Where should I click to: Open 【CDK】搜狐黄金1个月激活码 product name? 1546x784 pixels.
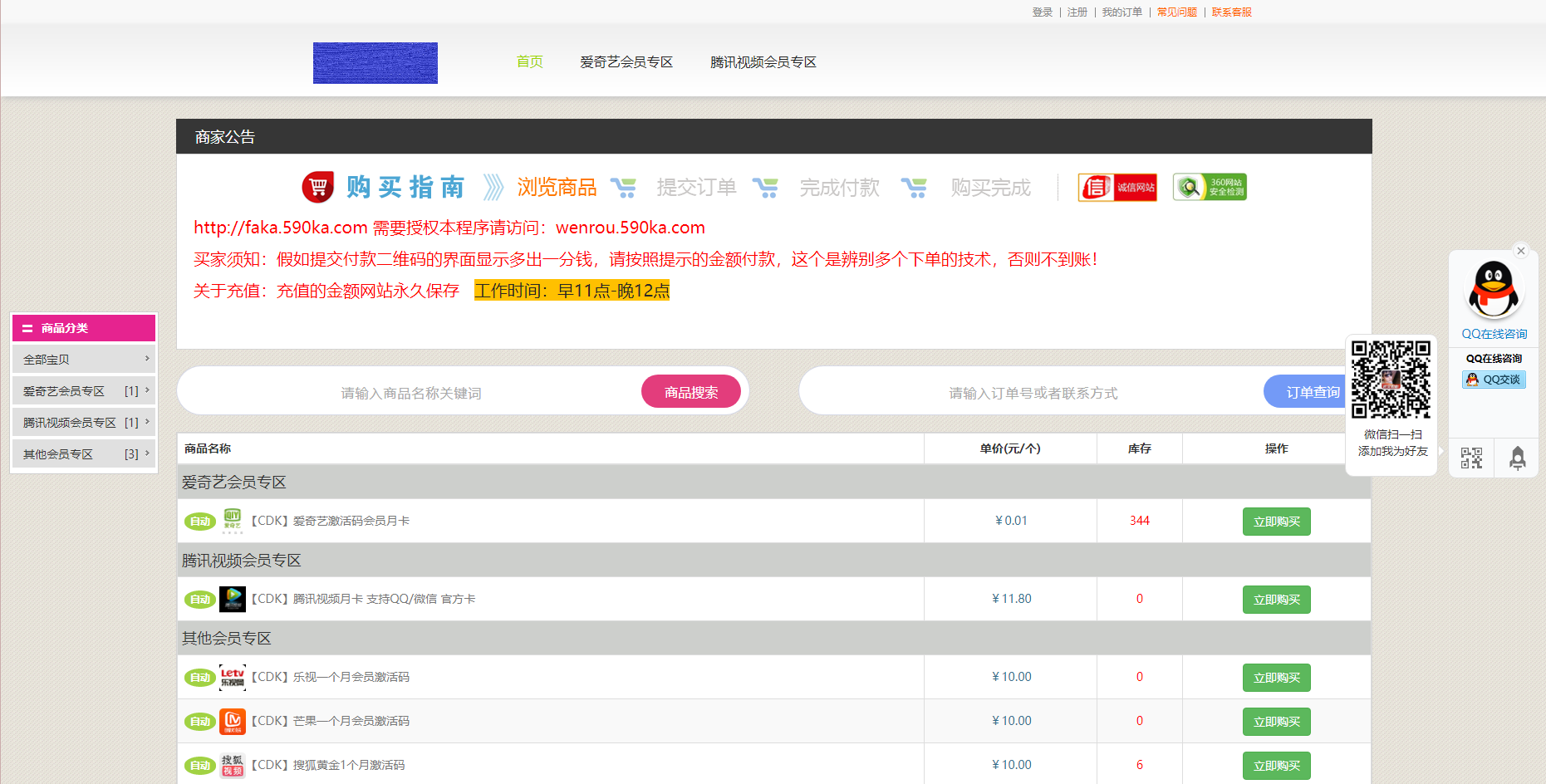click(x=327, y=765)
